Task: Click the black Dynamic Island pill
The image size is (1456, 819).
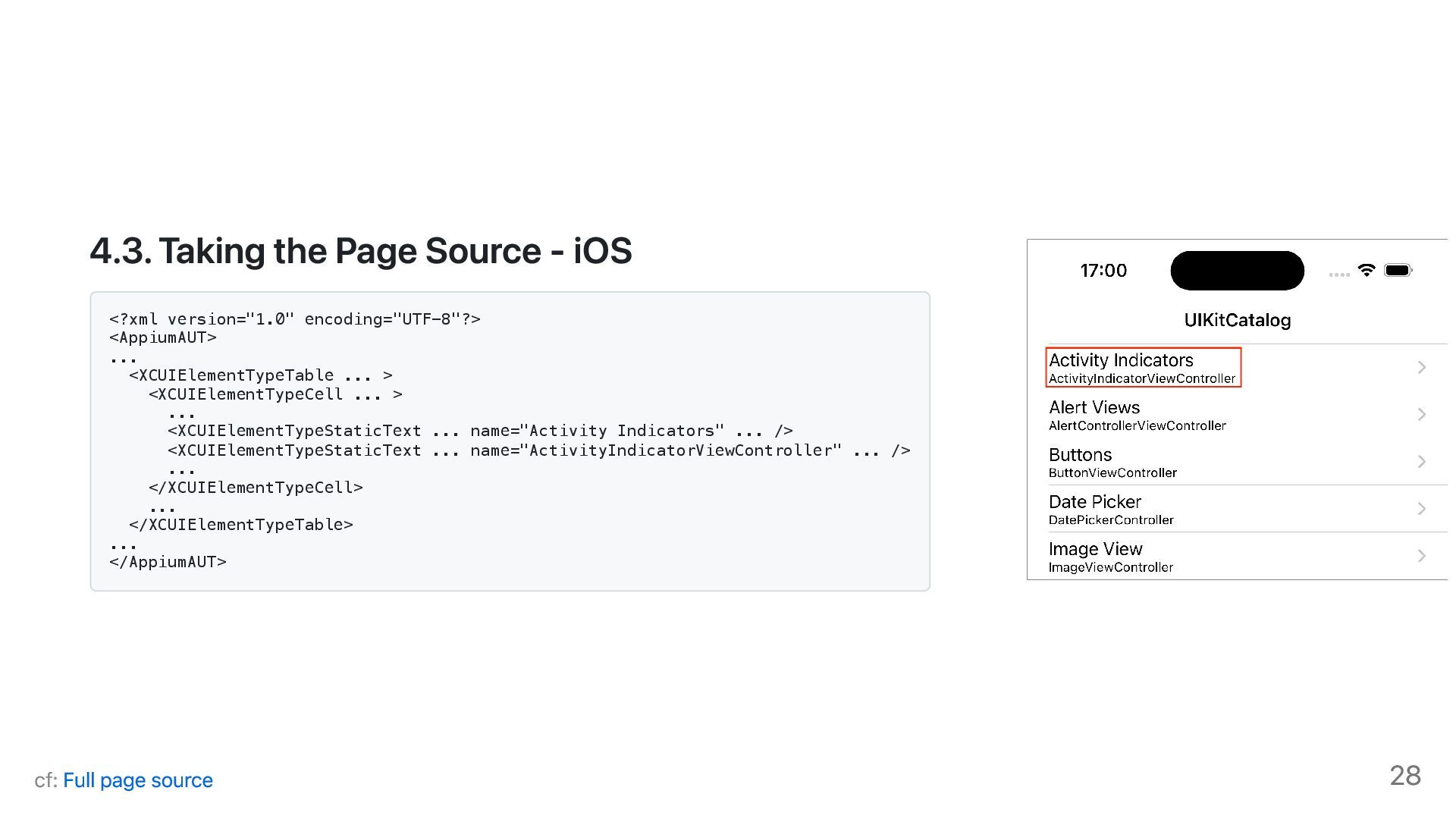Action: click(x=1237, y=271)
